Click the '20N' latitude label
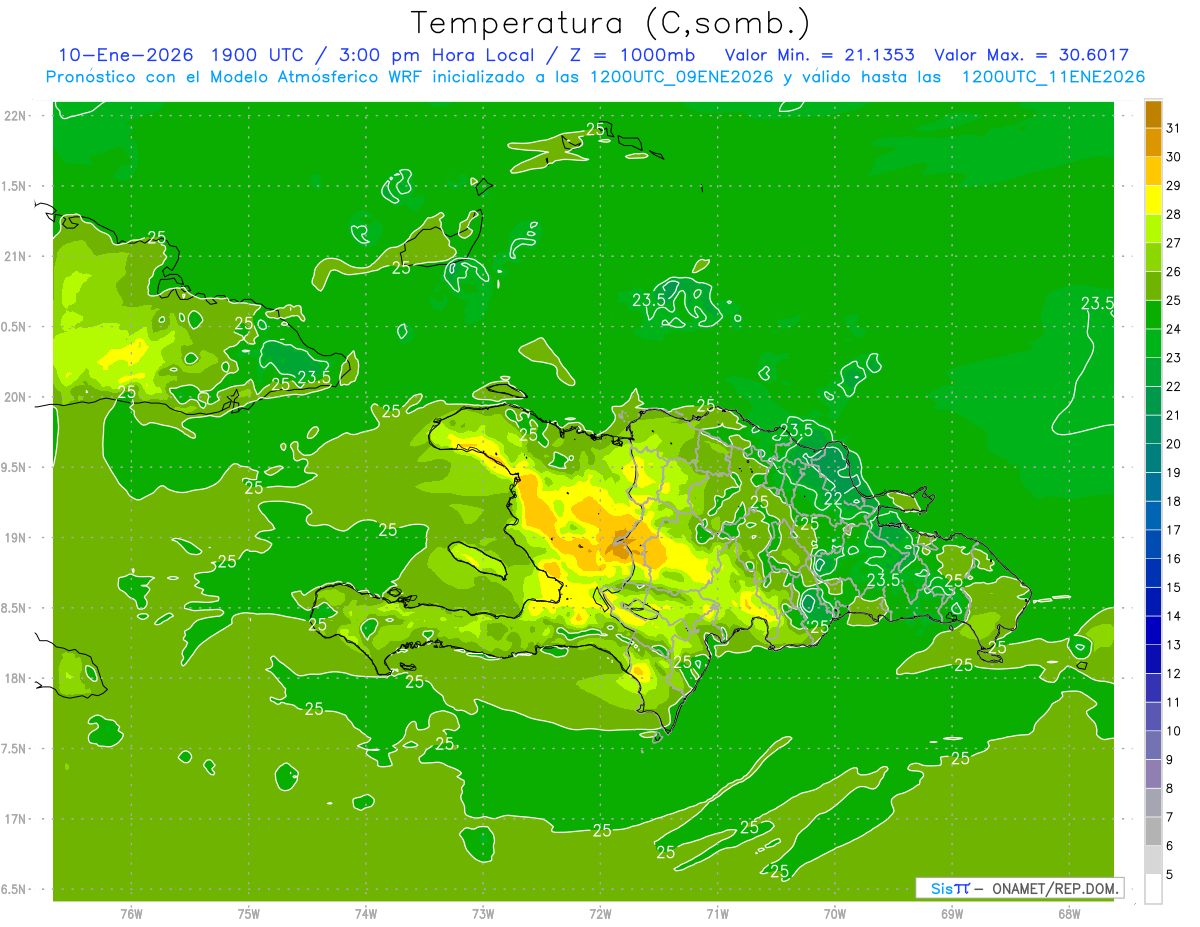The height and width of the screenshot is (927, 1200). click(x=14, y=397)
